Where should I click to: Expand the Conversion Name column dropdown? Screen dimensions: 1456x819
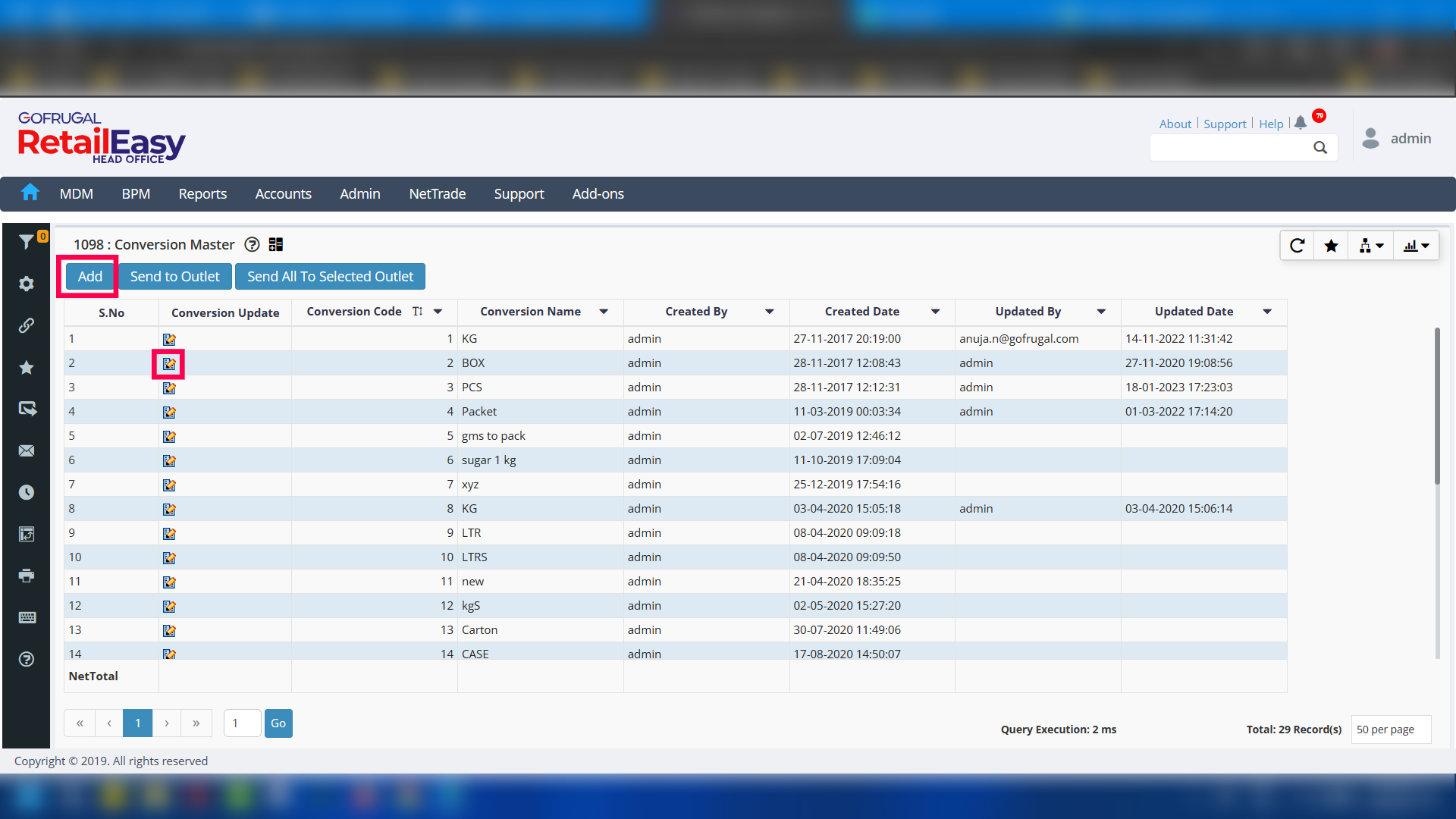click(604, 312)
